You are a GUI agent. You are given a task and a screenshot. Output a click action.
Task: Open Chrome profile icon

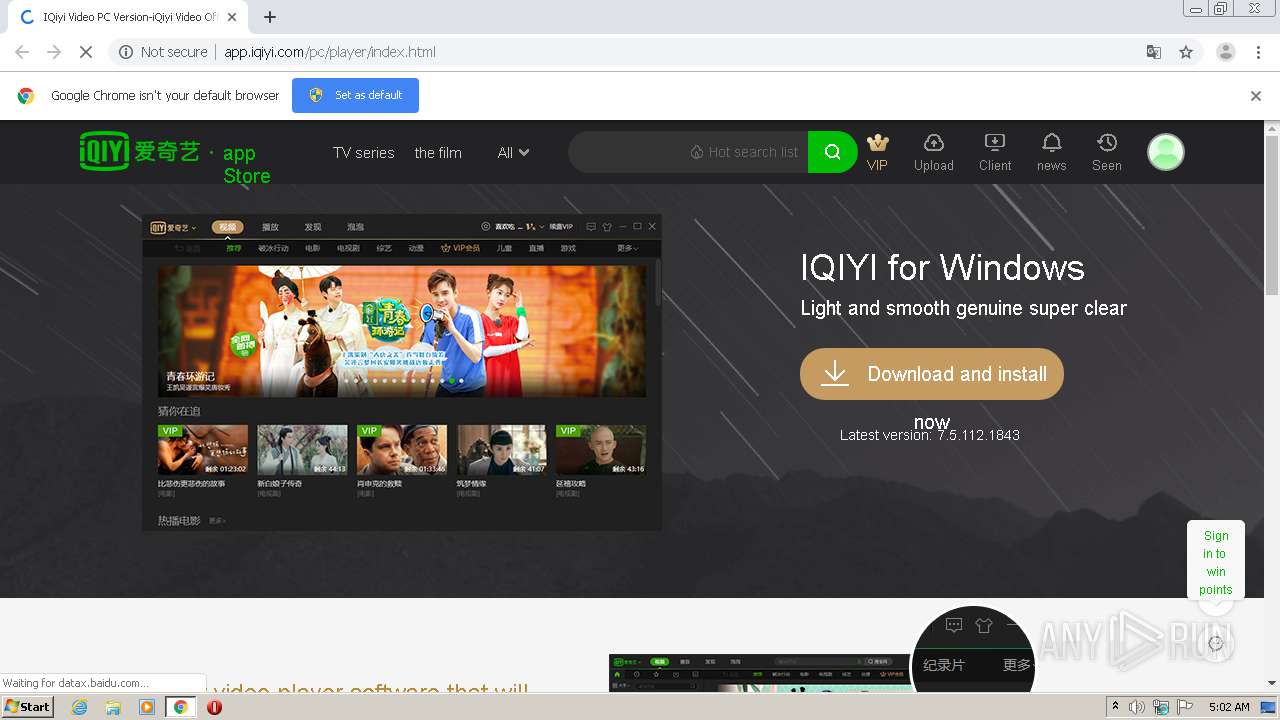[x=1225, y=52]
